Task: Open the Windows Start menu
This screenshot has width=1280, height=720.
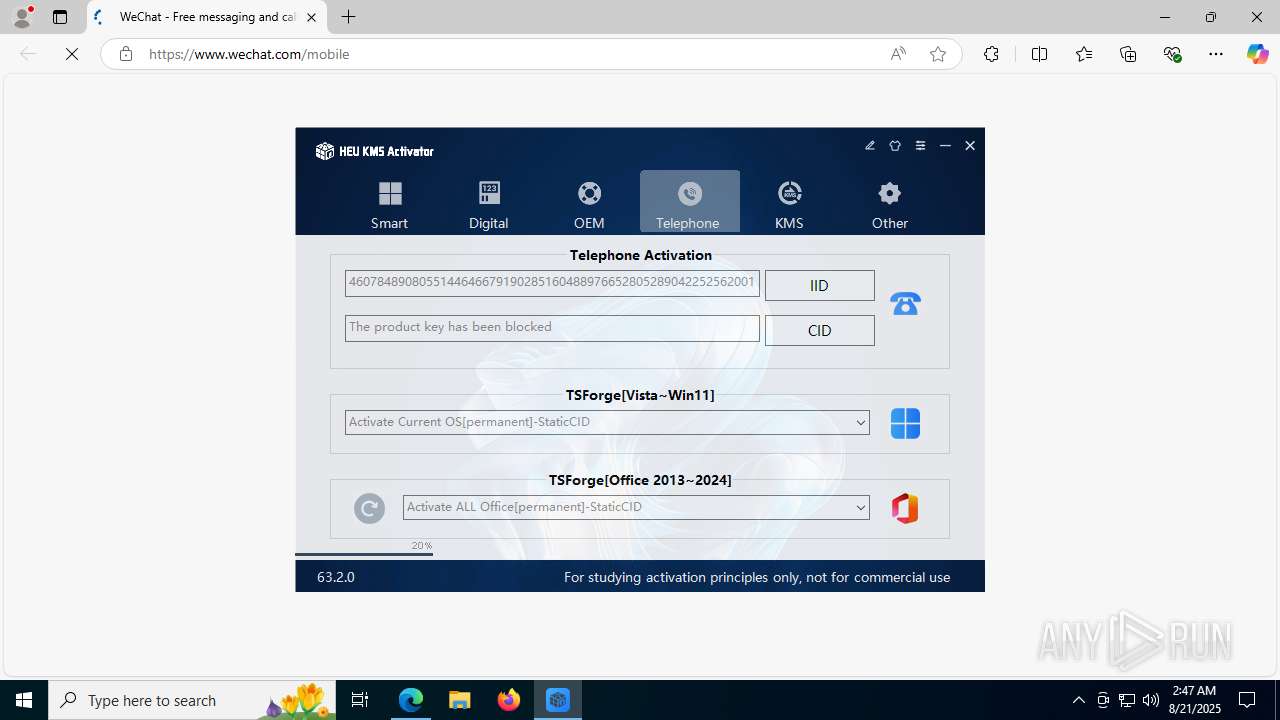Action: (24, 700)
